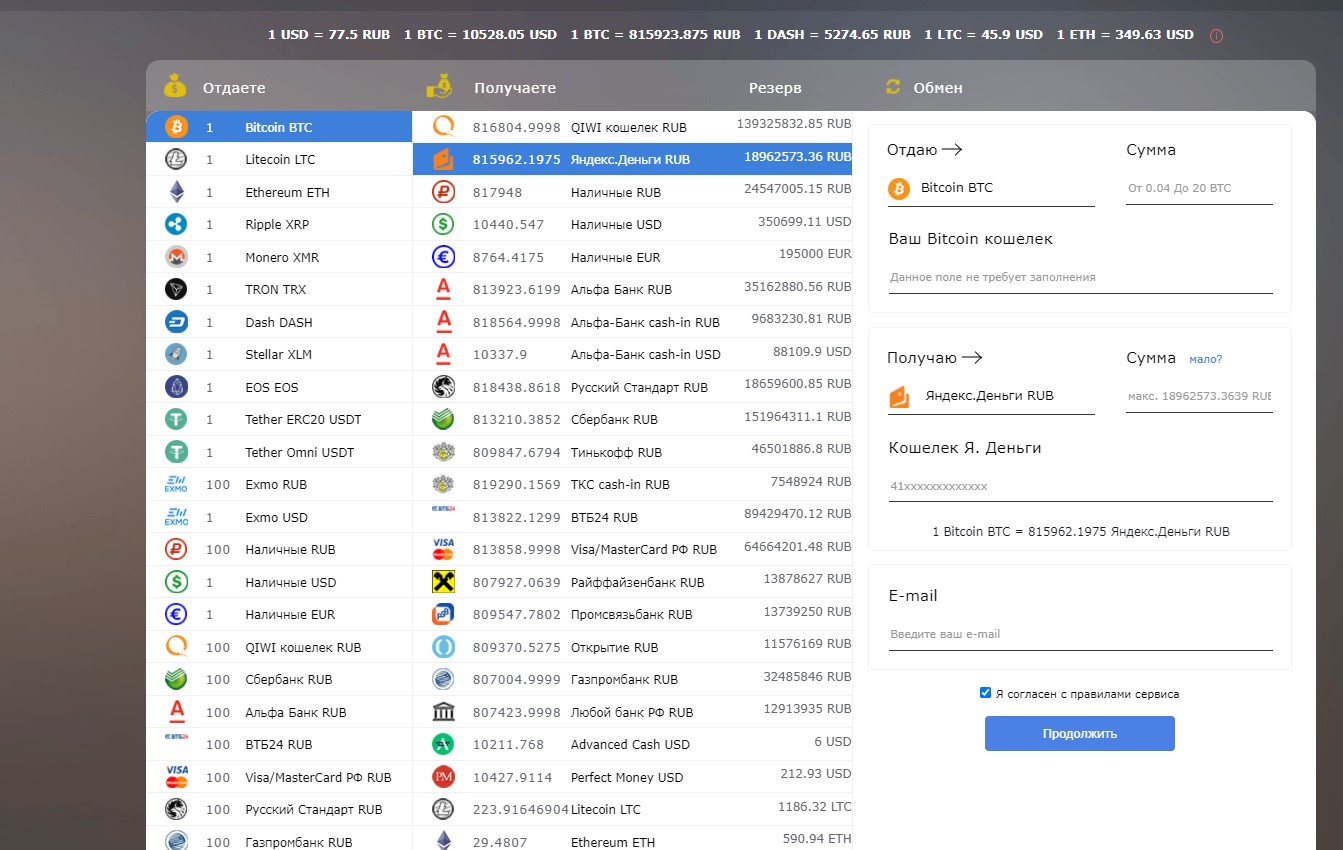This screenshot has width=1343, height=850.
Task: Focus the E-mail input field
Action: (x=1081, y=634)
